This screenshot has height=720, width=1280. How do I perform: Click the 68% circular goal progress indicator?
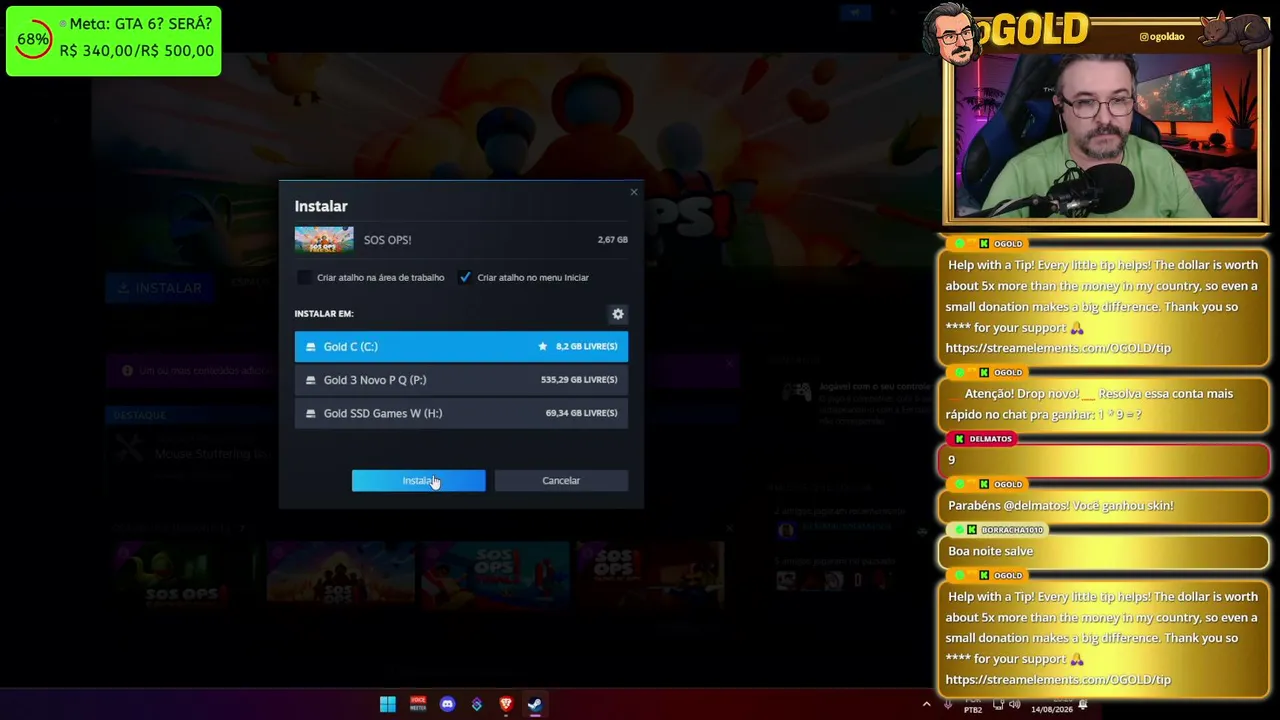33,39
